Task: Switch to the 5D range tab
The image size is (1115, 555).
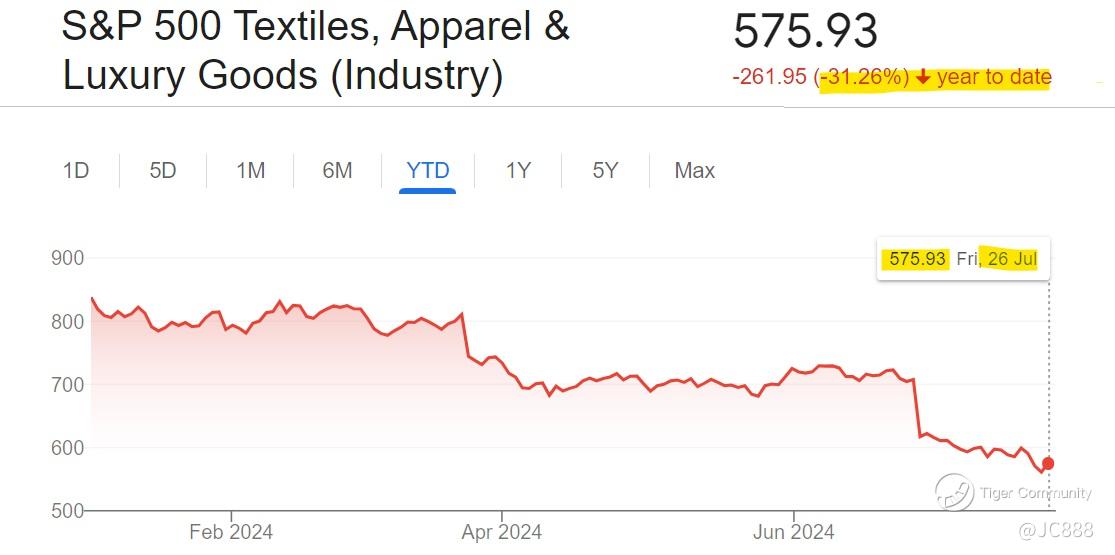Action: (163, 171)
